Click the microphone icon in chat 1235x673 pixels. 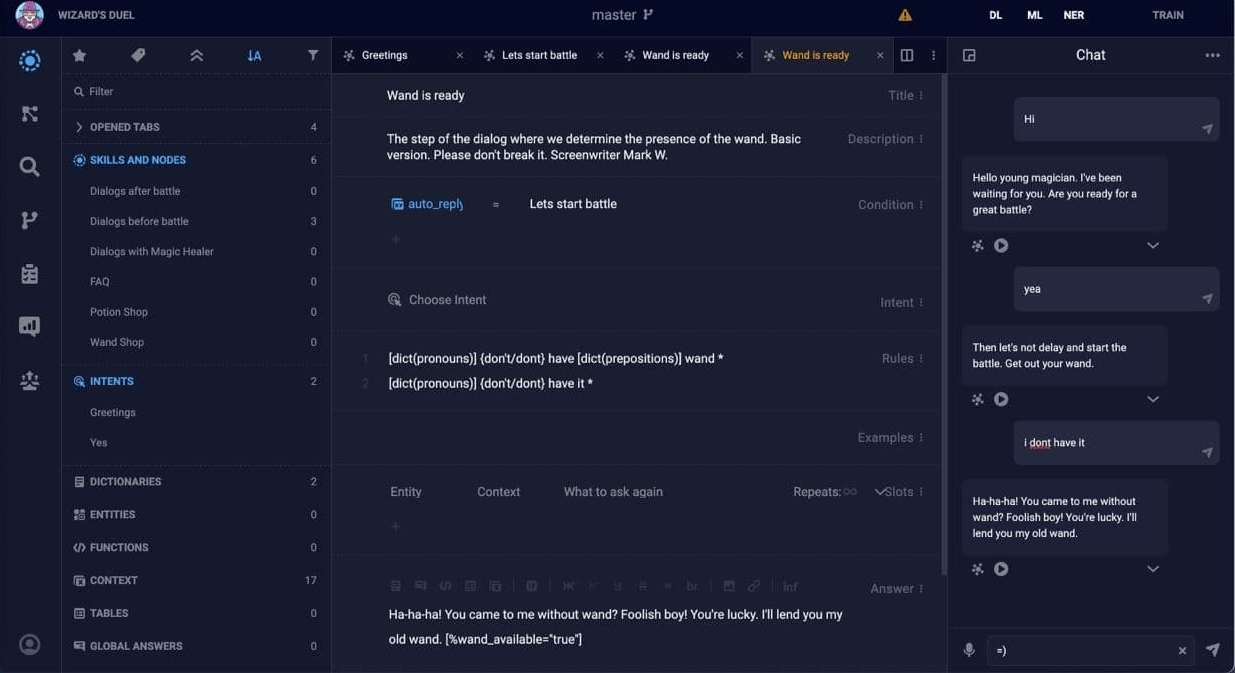pyautogui.click(x=969, y=650)
